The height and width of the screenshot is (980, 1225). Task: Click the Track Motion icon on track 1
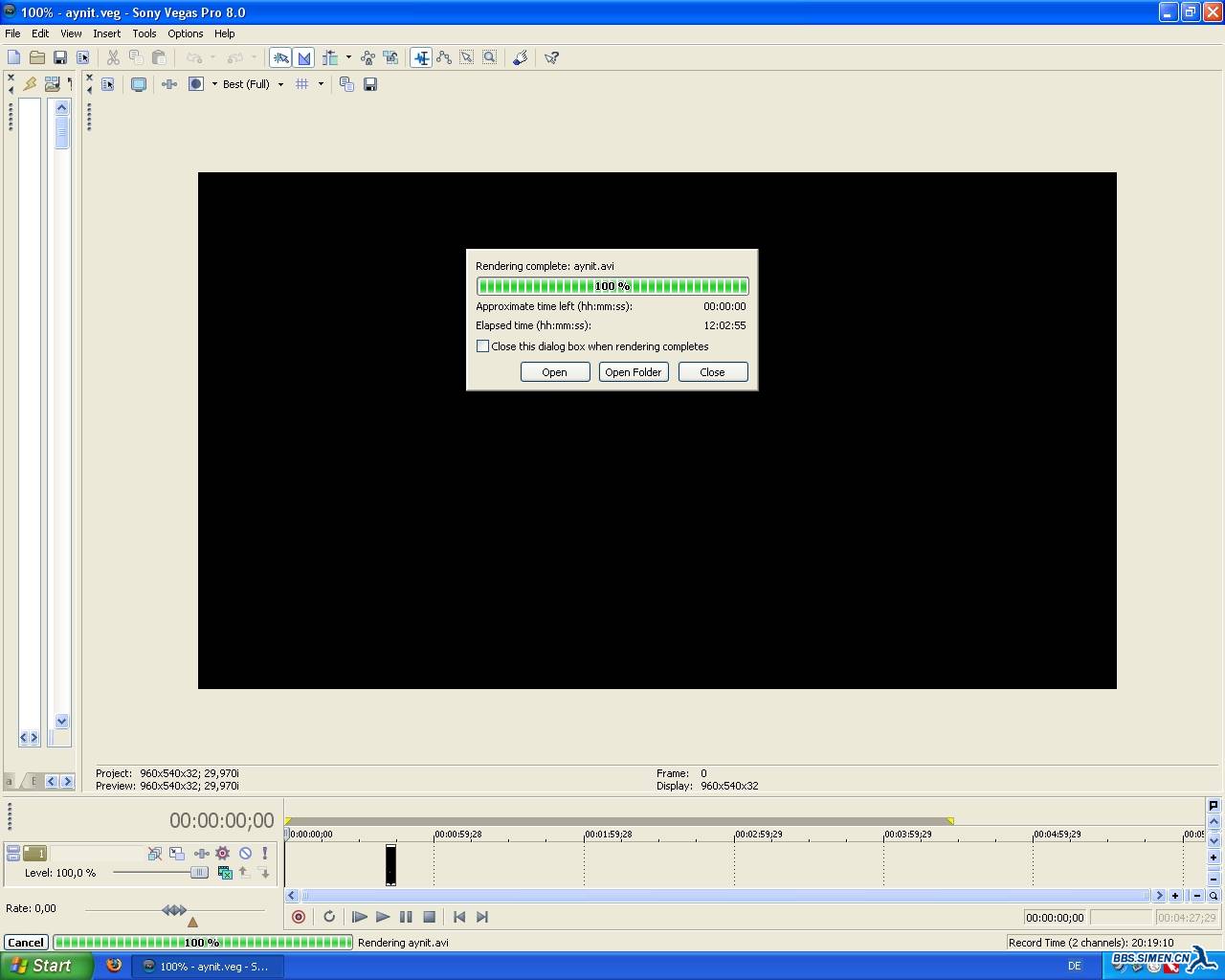point(177,853)
